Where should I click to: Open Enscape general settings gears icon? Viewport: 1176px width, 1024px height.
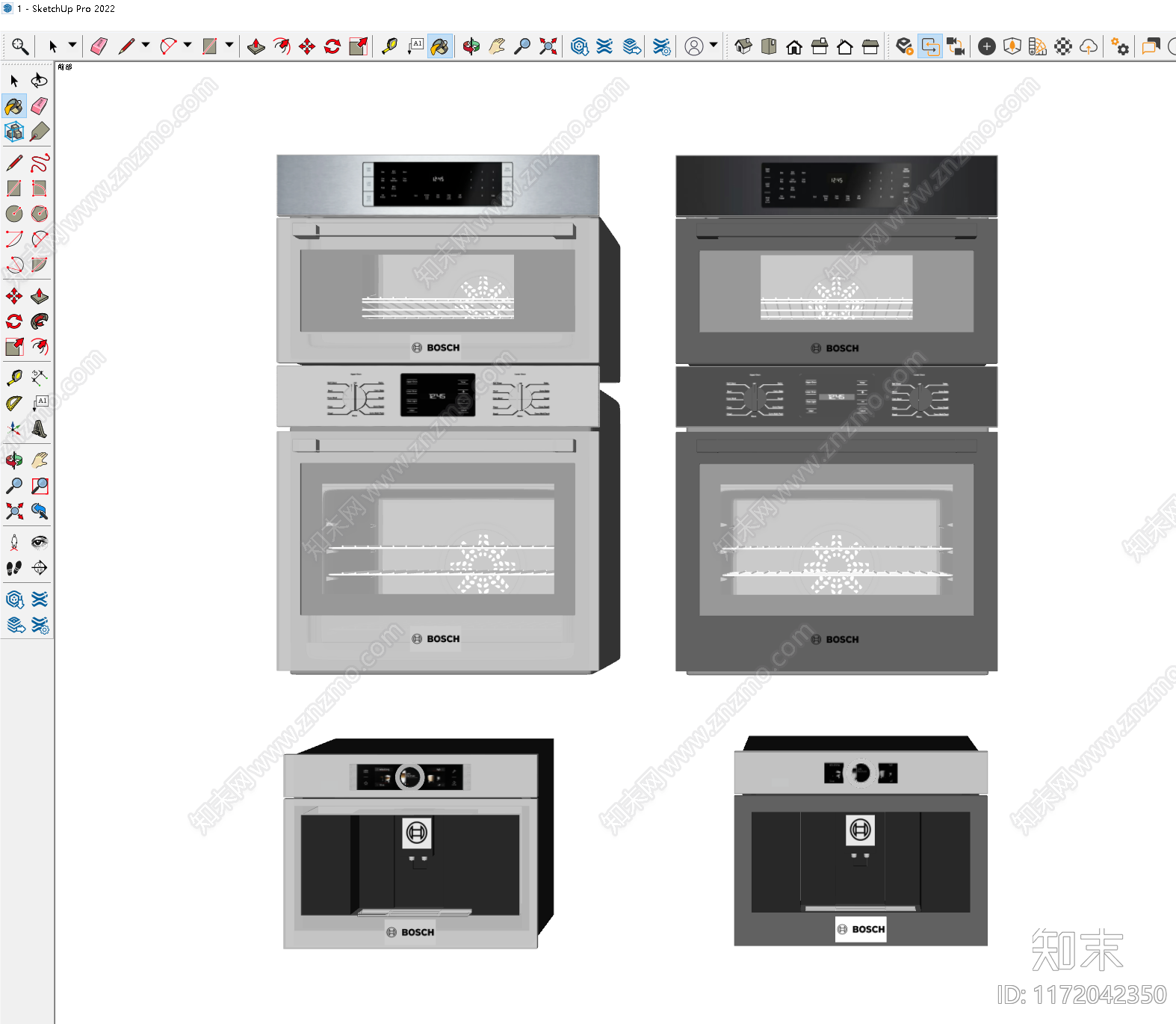click(x=1120, y=46)
